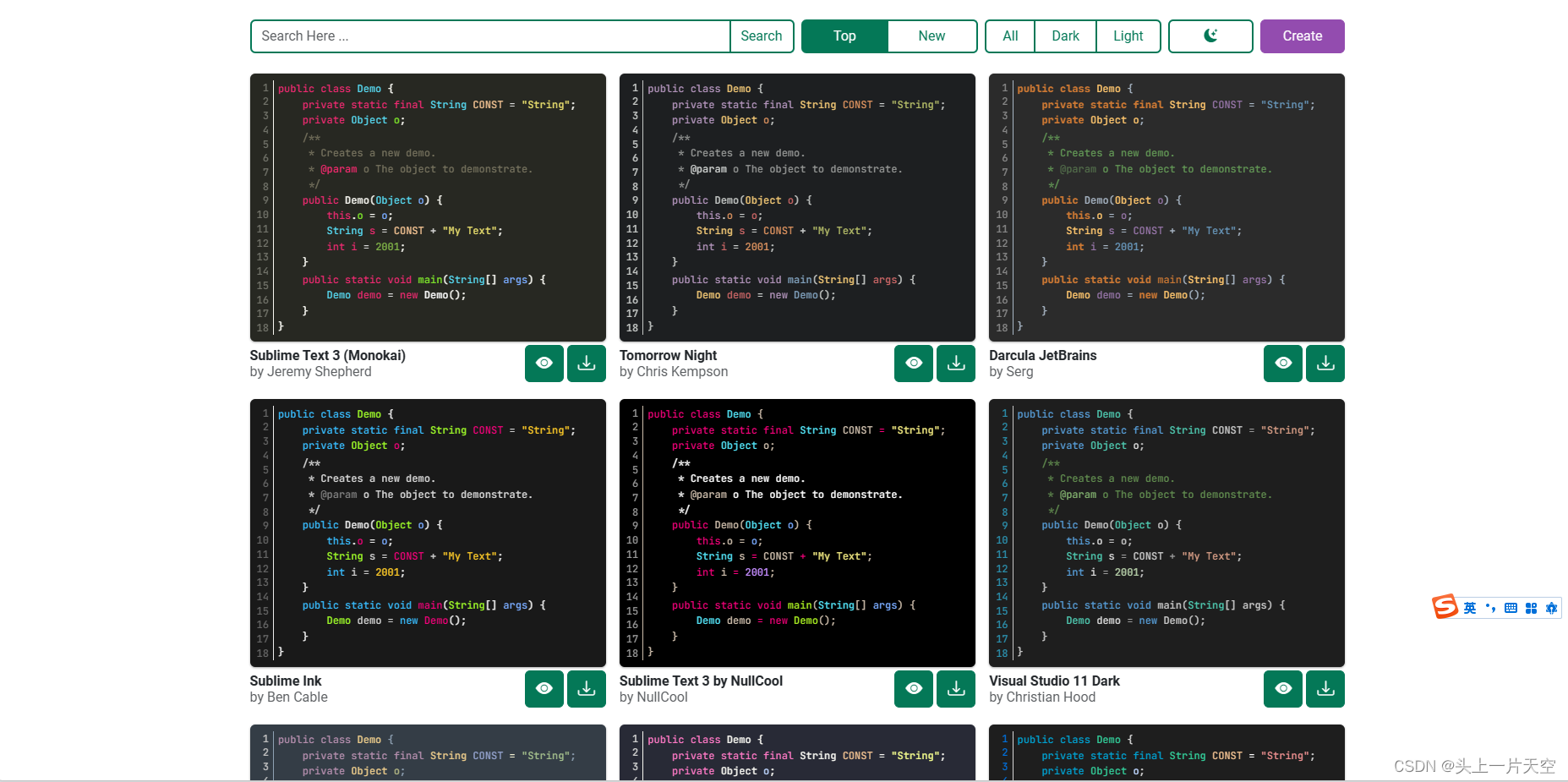
Task: Open the Sogou soft keyboard icon
Action: tap(1511, 608)
